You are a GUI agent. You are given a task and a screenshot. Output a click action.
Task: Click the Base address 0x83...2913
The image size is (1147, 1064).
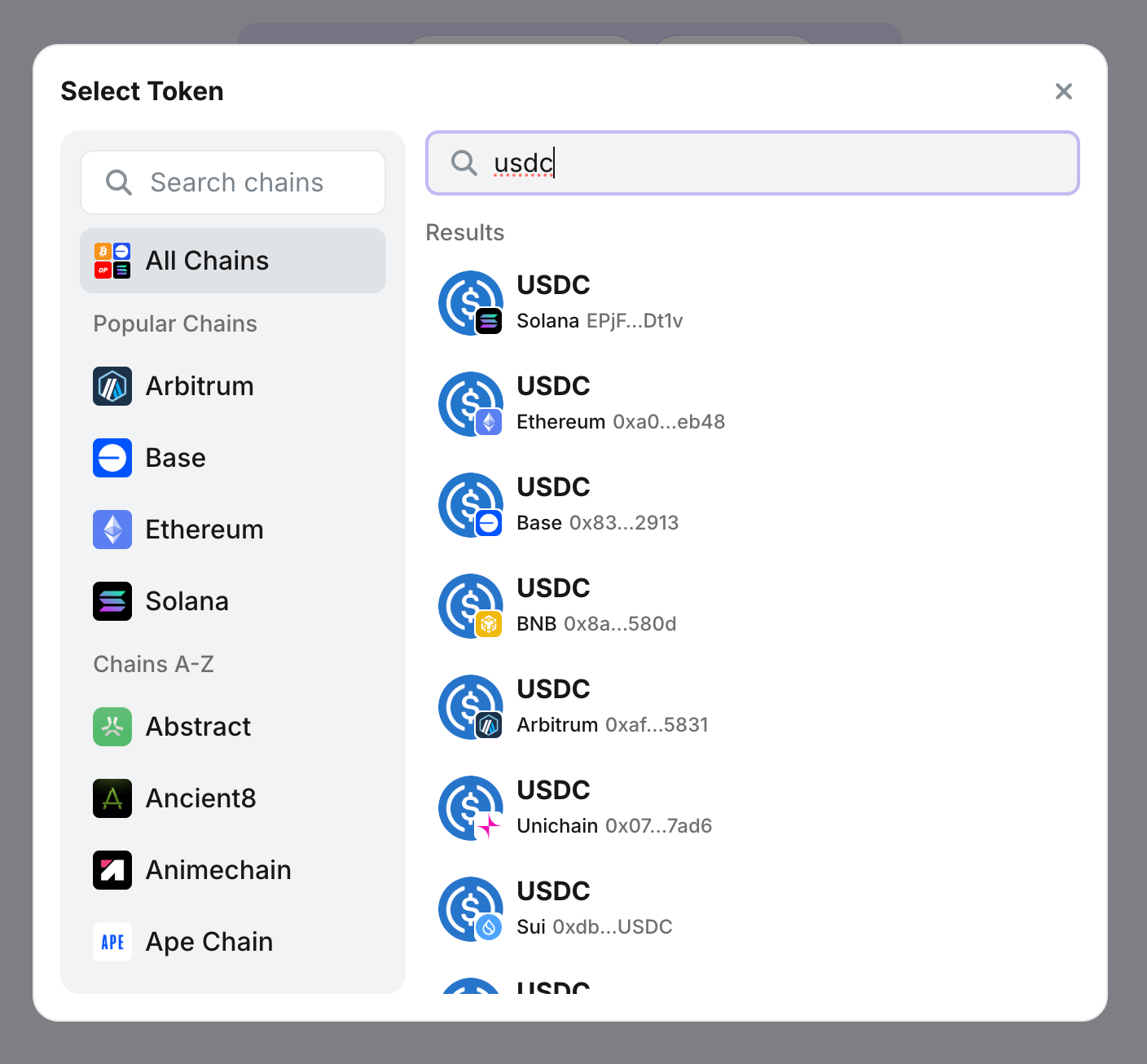(x=624, y=523)
